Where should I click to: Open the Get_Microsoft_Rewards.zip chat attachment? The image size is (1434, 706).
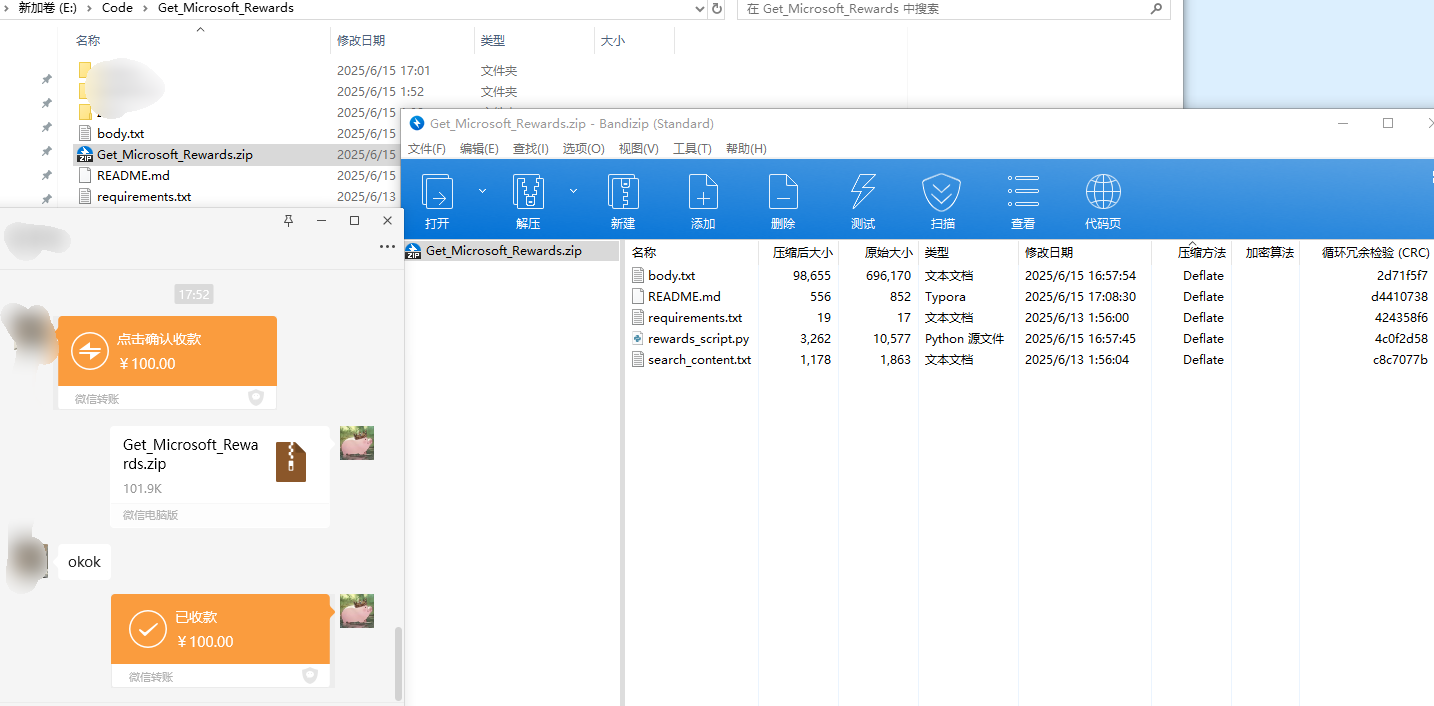pos(219,466)
